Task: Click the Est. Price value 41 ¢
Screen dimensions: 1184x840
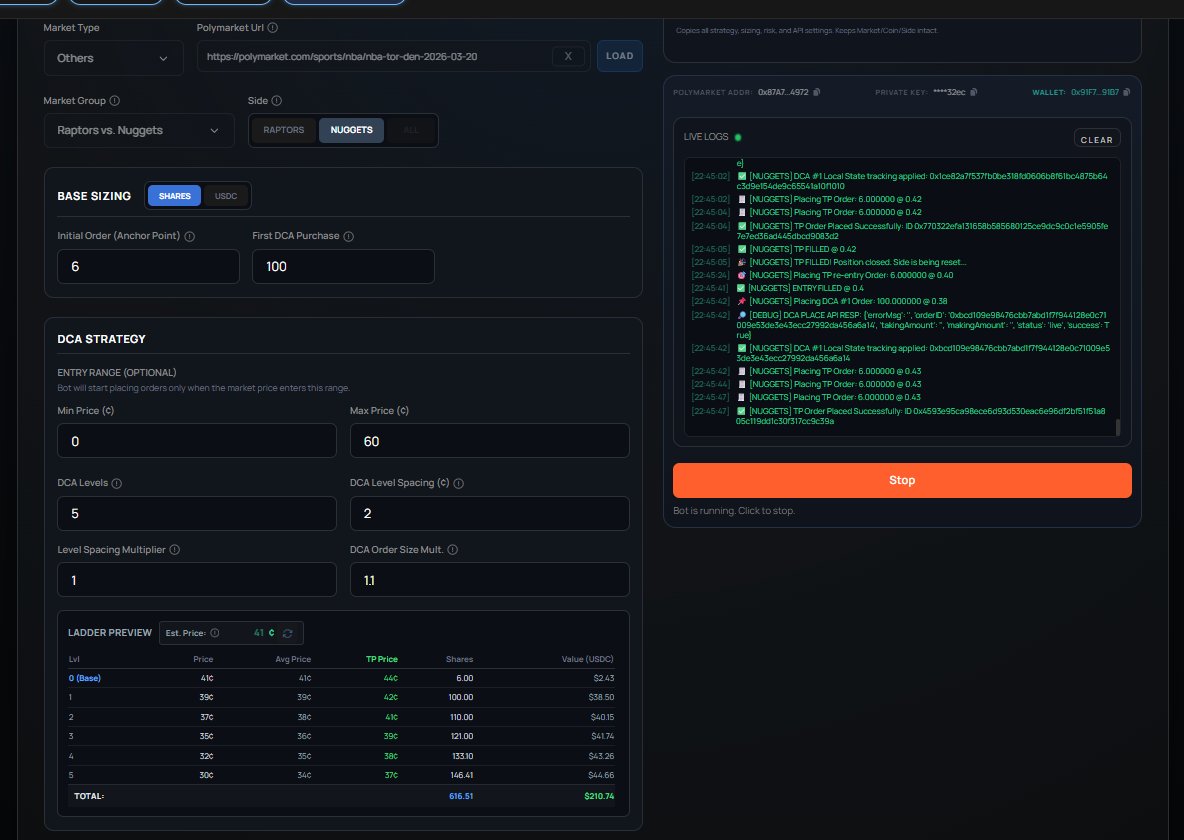Action: [264, 633]
